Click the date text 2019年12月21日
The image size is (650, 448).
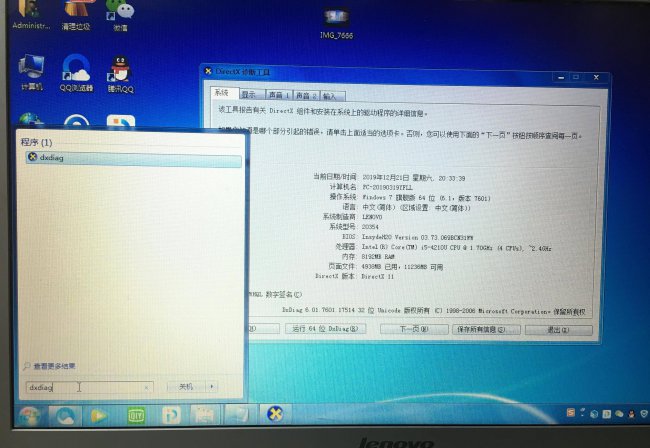[x=387, y=178]
